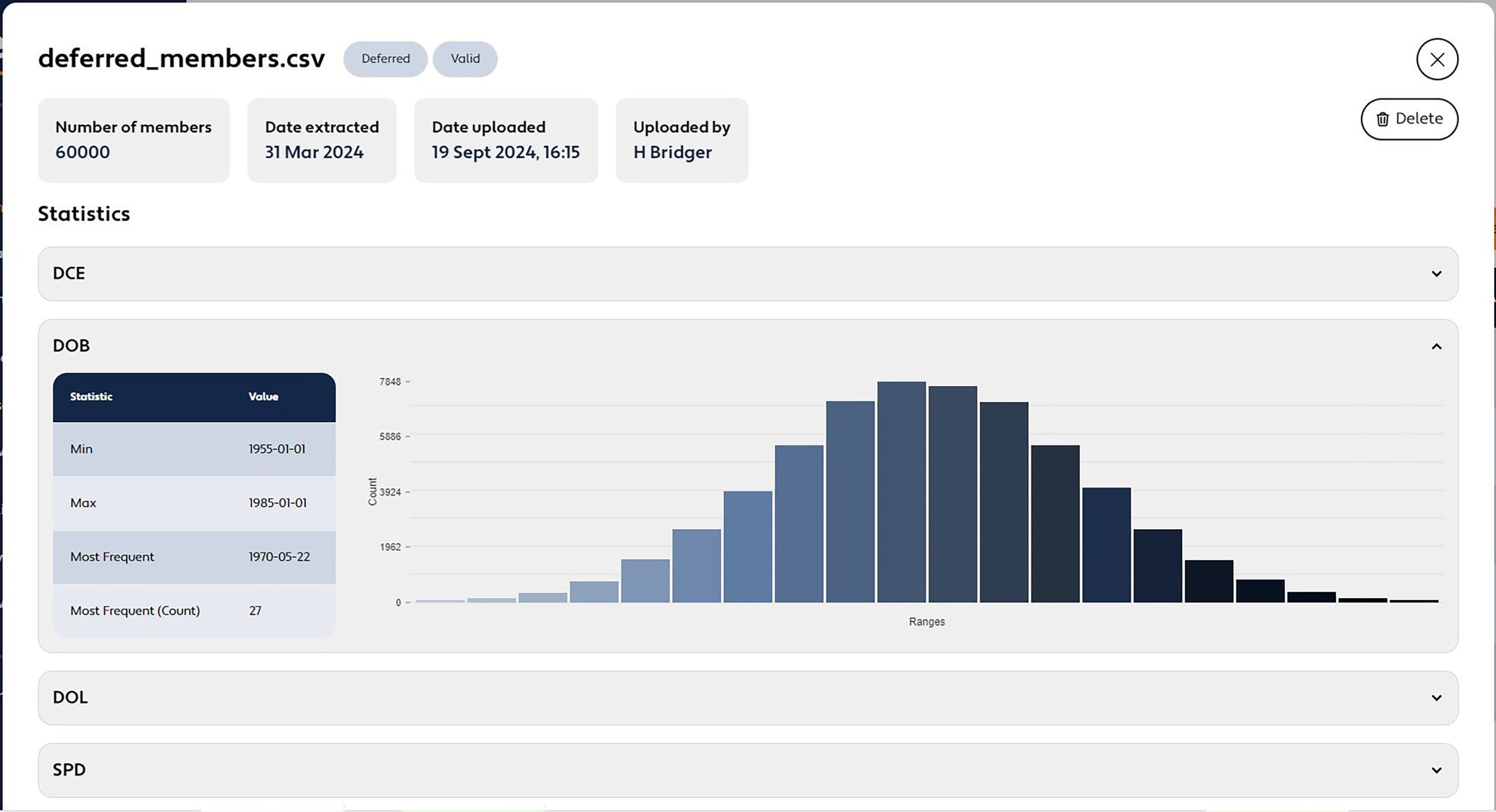Click the Date extracted info card

click(x=321, y=140)
